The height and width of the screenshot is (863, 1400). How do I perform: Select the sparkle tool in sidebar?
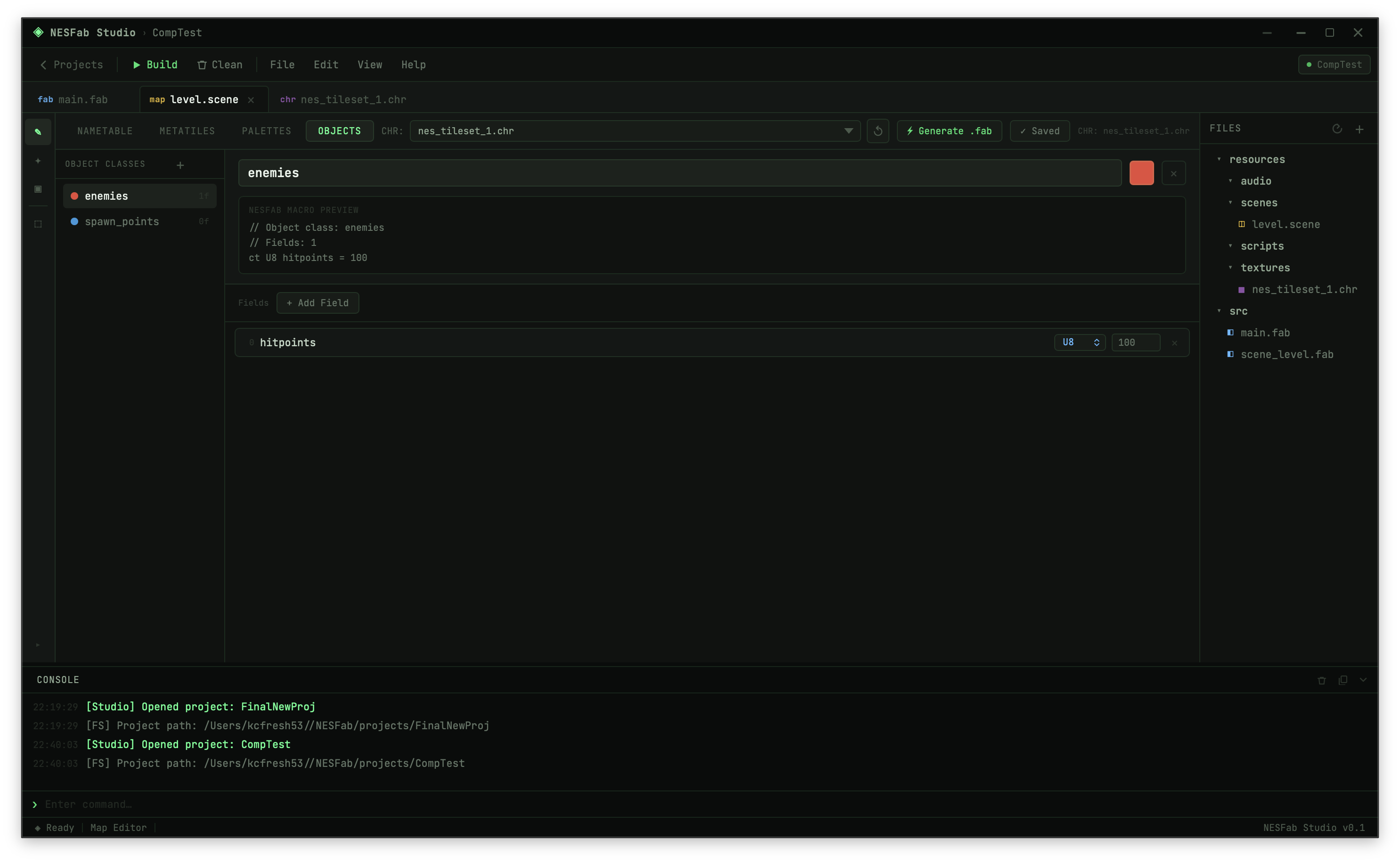click(x=38, y=161)
